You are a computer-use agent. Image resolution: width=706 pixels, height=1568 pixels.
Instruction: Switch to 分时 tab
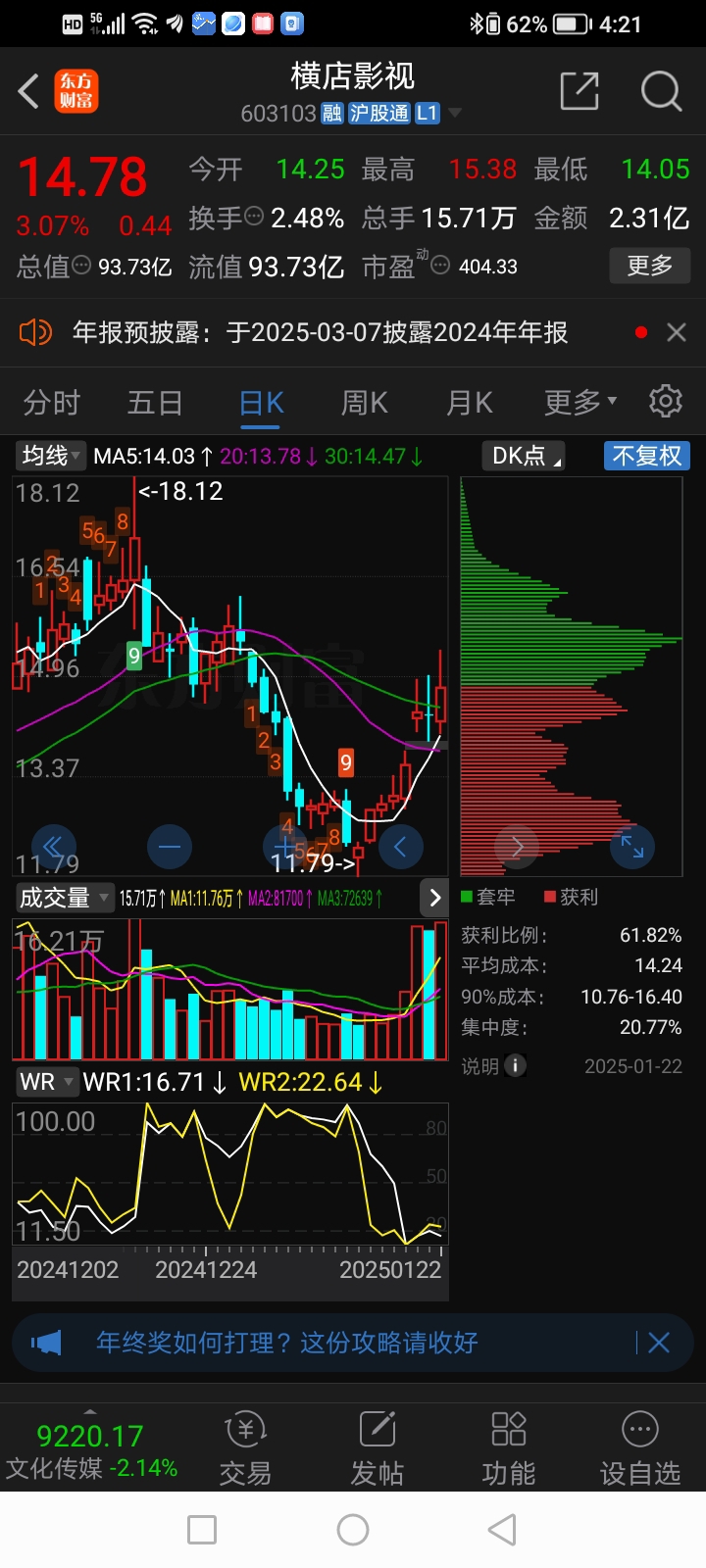click(x=51, y=403)
